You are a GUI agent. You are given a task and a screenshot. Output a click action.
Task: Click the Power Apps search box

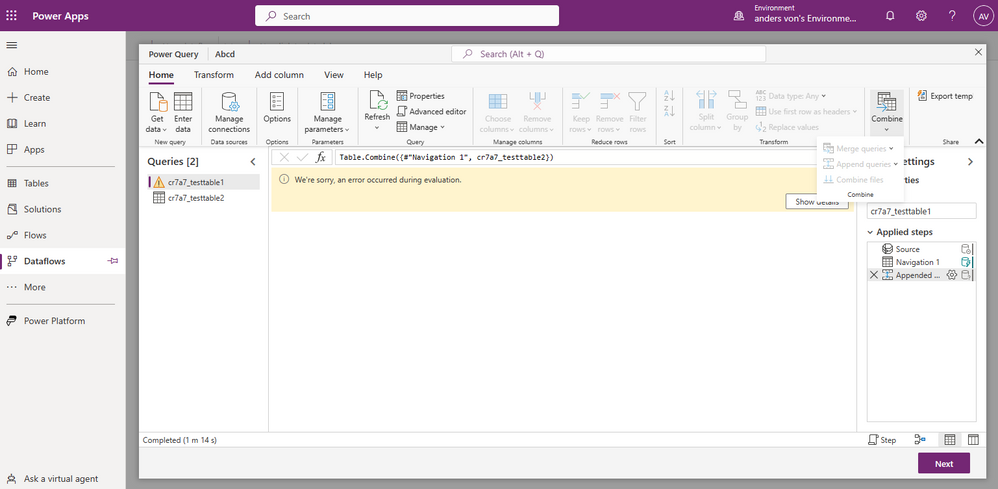[x=407, y=16]
